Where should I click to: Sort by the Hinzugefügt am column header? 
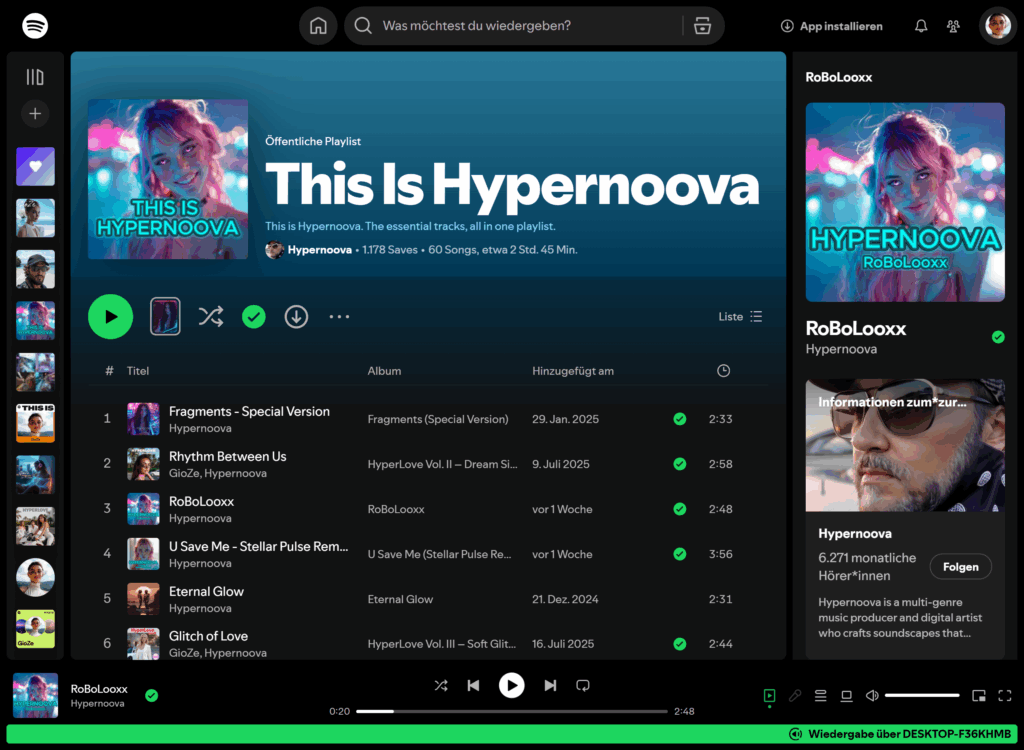573,371
